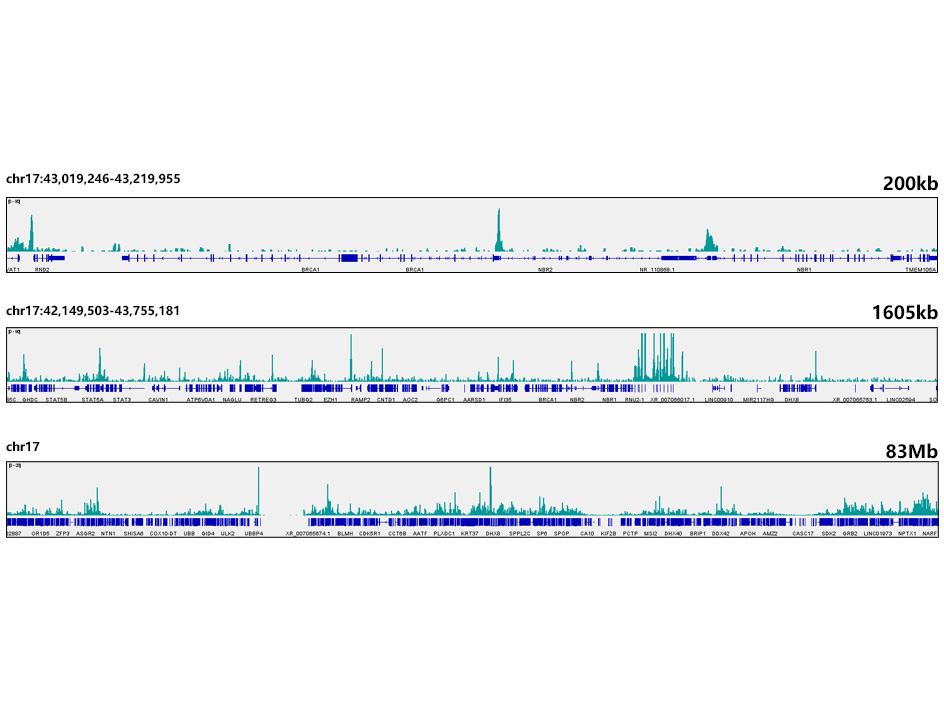The image size is (944, 708).
Task: Click the NR_110868.1 transcript label
Action: tap(657, 270)
